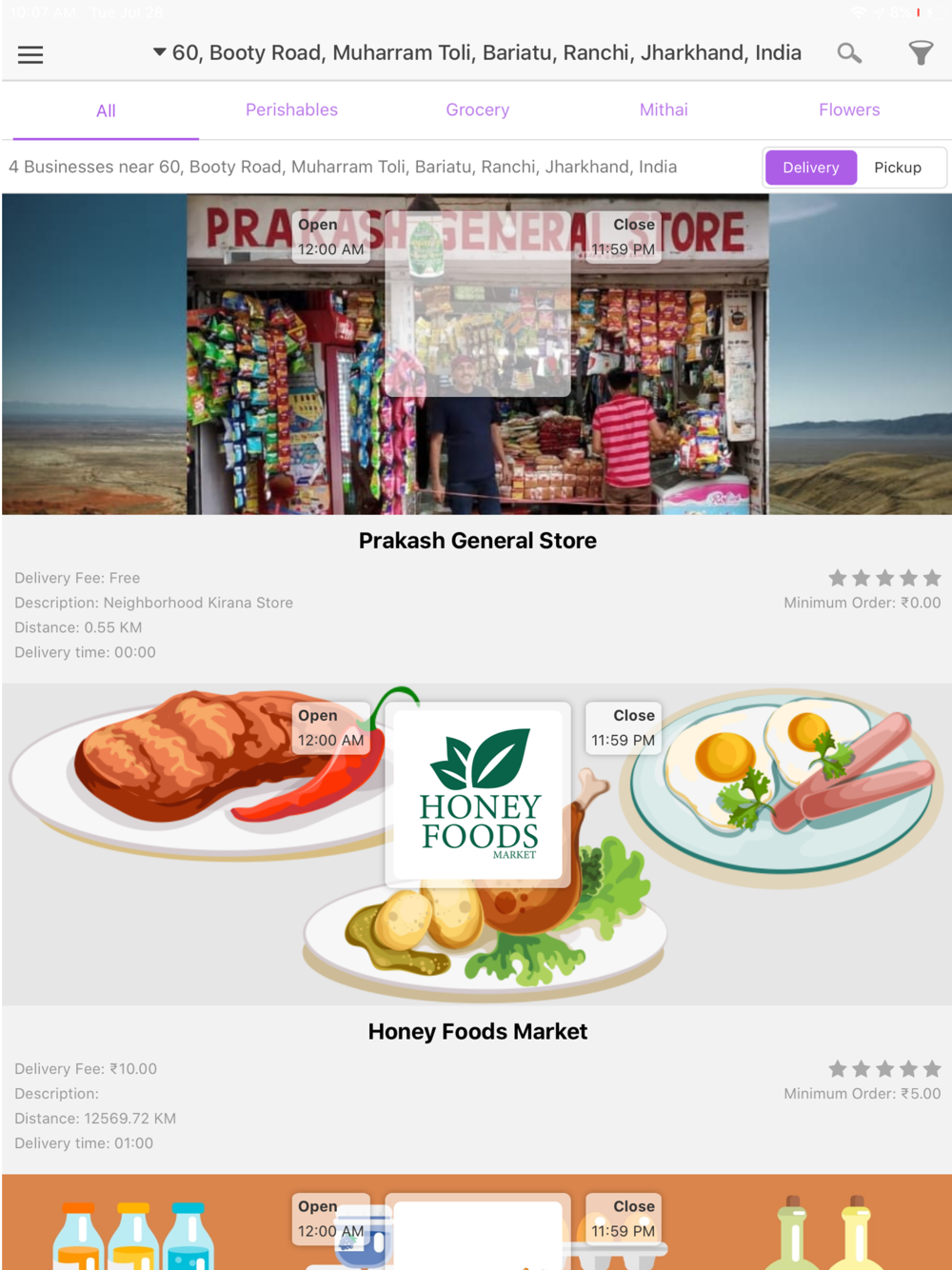Tap the Prakash store center logo thumbnail
Viewport: 952px width, 1270px height.
click(478, 304)
